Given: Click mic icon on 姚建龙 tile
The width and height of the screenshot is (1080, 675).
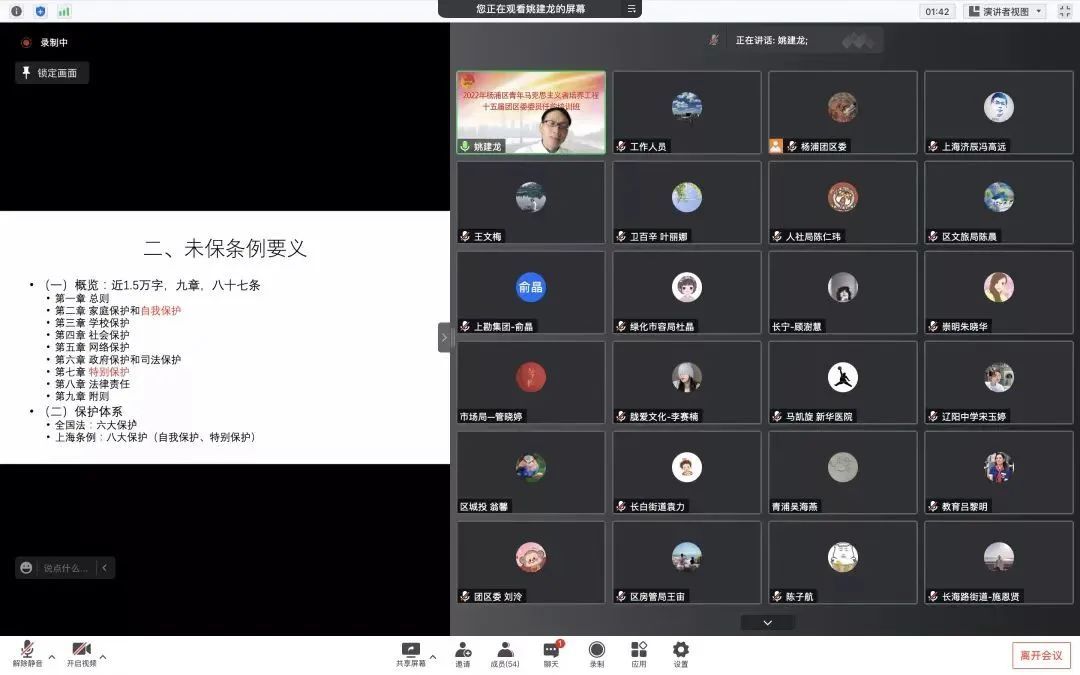Looking at the screenshot, I should tap(465, 146).
